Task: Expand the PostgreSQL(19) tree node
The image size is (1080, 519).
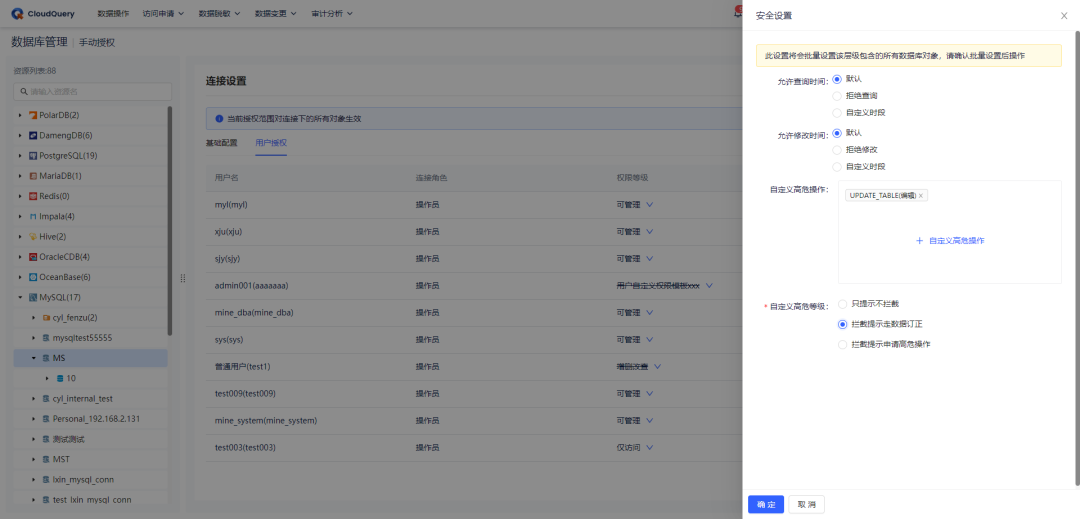Action: coord(20,156)
